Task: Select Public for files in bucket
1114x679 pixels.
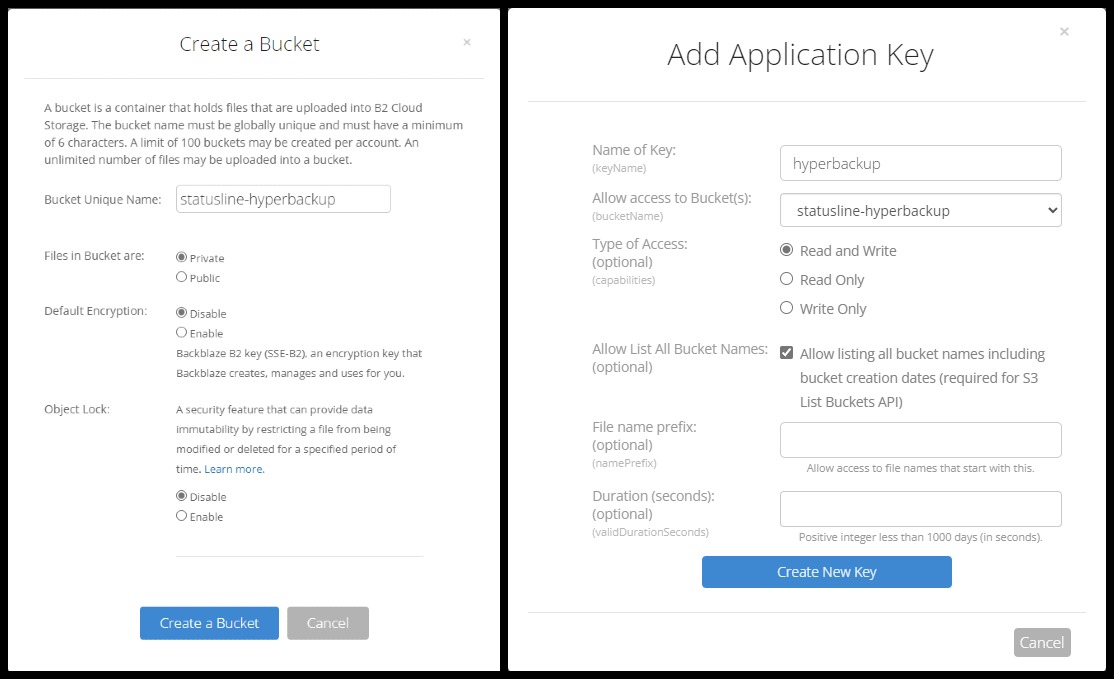Action: pyautogui.click(x=181, y=277)
